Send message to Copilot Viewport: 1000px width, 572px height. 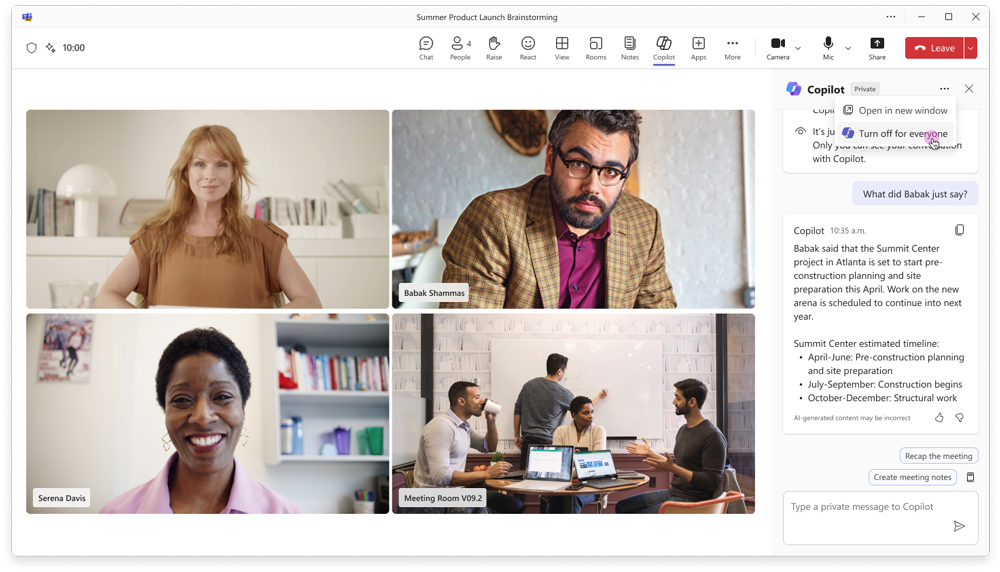(959, 526)
